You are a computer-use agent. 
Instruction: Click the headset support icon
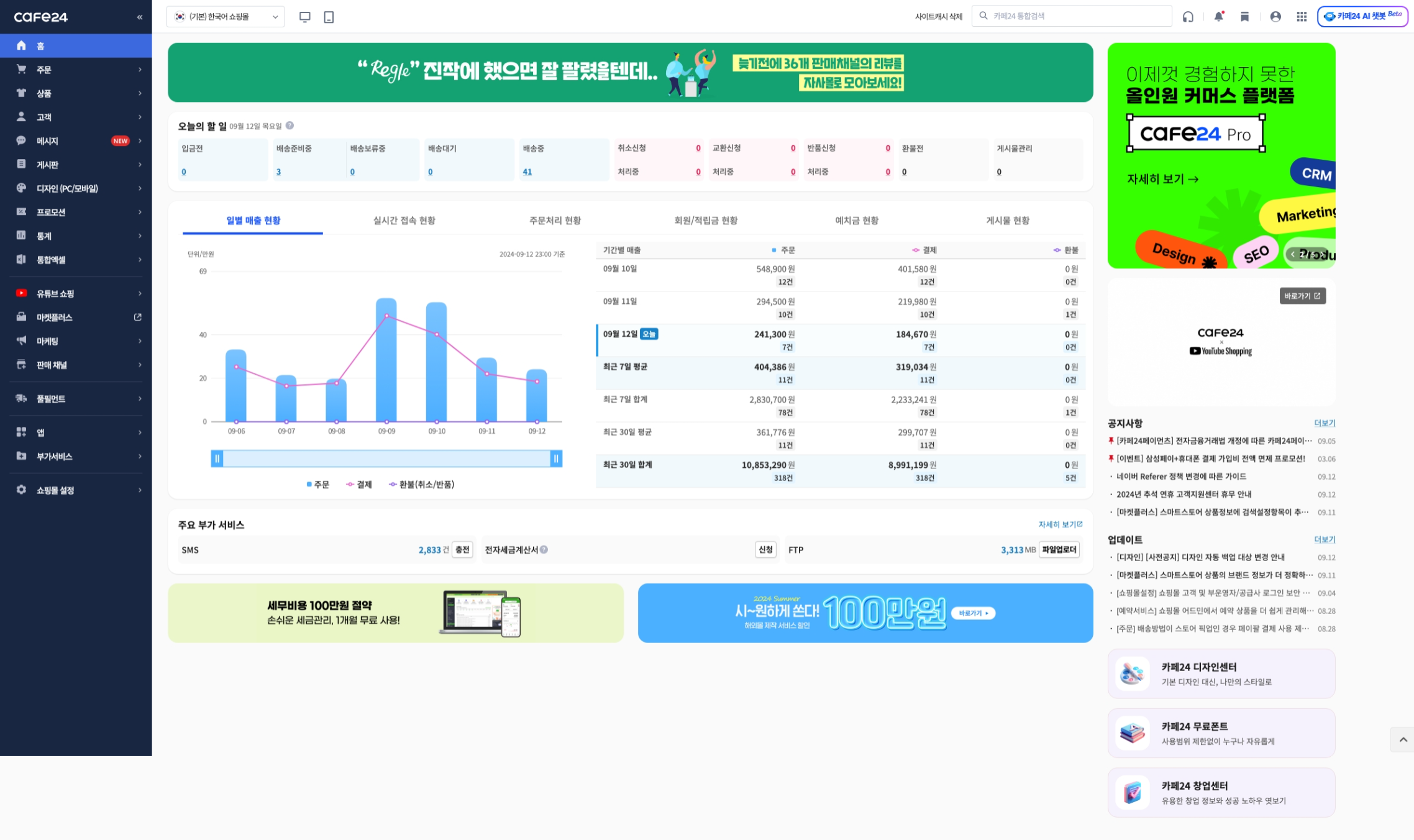(1188, 17)
